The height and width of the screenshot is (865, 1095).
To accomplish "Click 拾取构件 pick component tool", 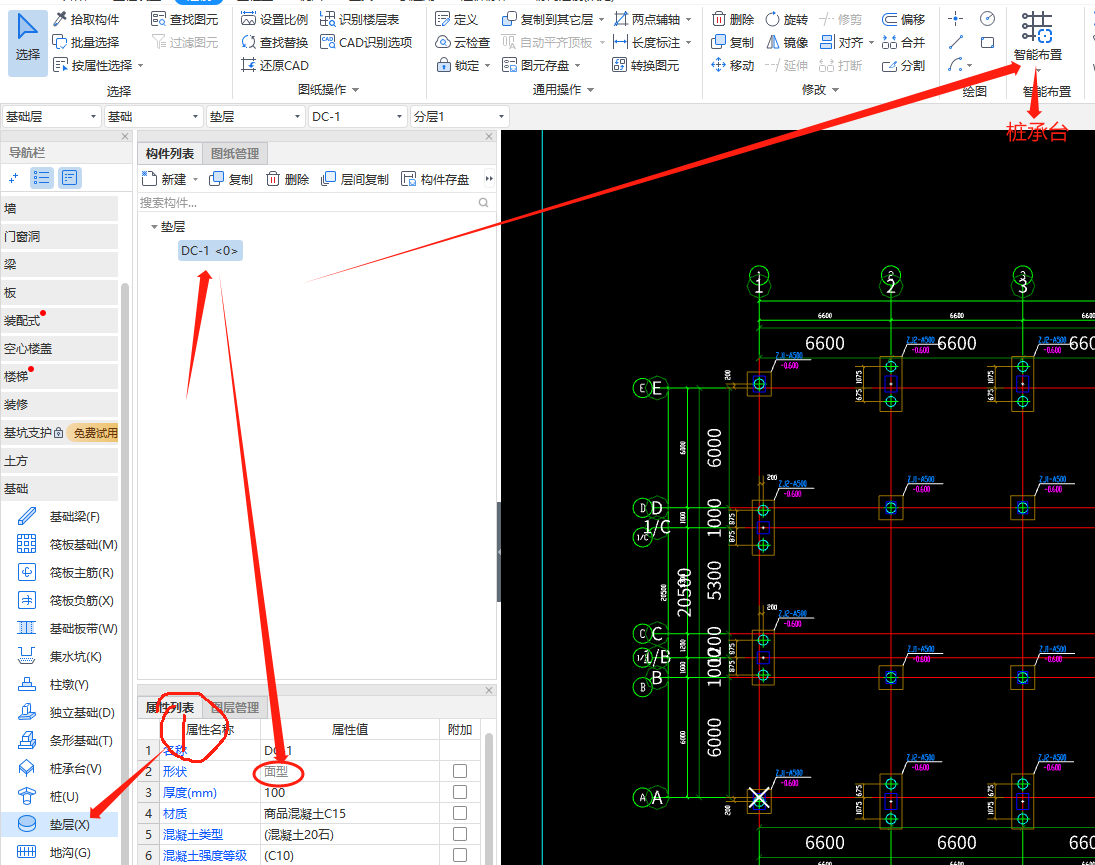I will tap(87, 20).
